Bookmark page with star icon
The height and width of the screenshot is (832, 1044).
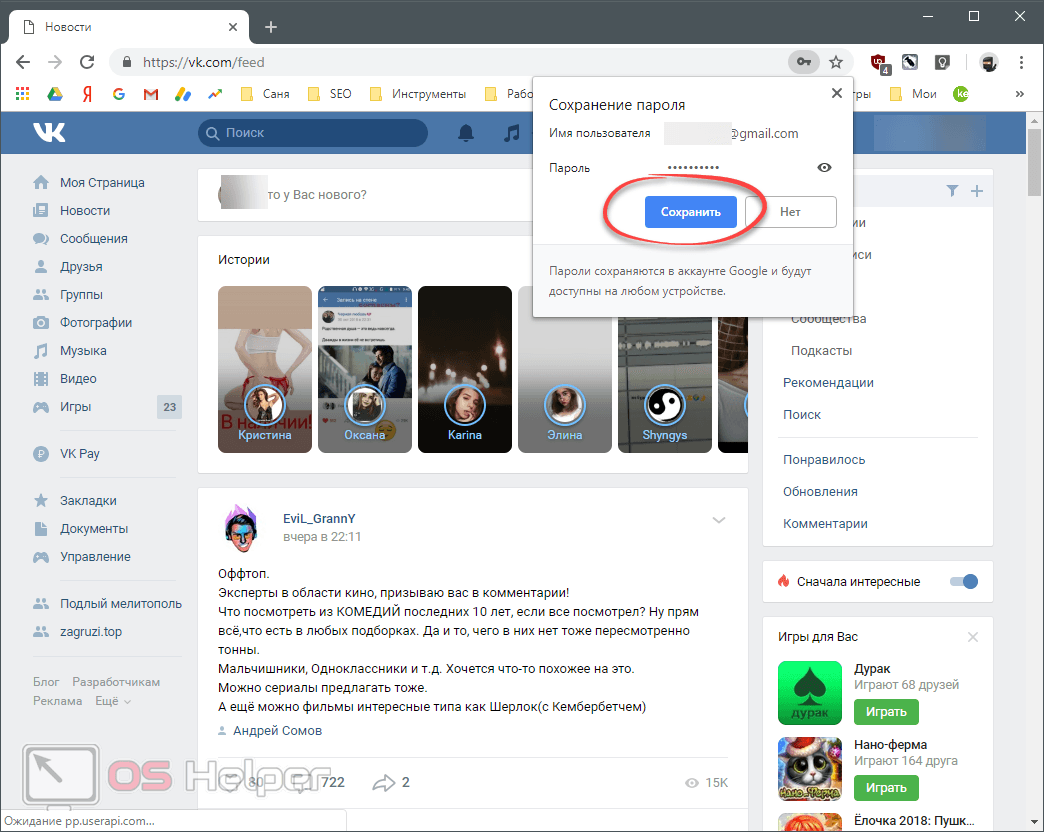click(x=836, y=62)
